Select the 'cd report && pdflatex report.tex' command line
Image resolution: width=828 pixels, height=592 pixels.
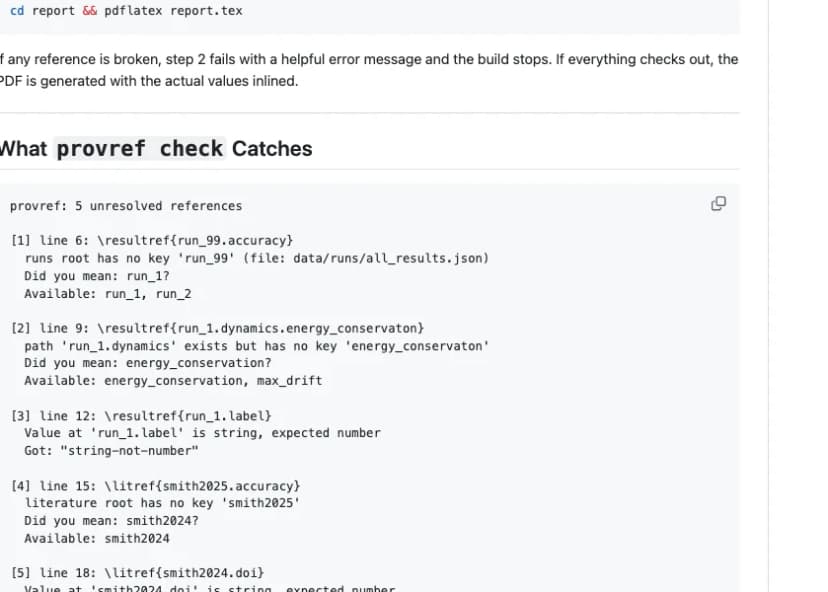pyautogui.click(x=126, y=11)
